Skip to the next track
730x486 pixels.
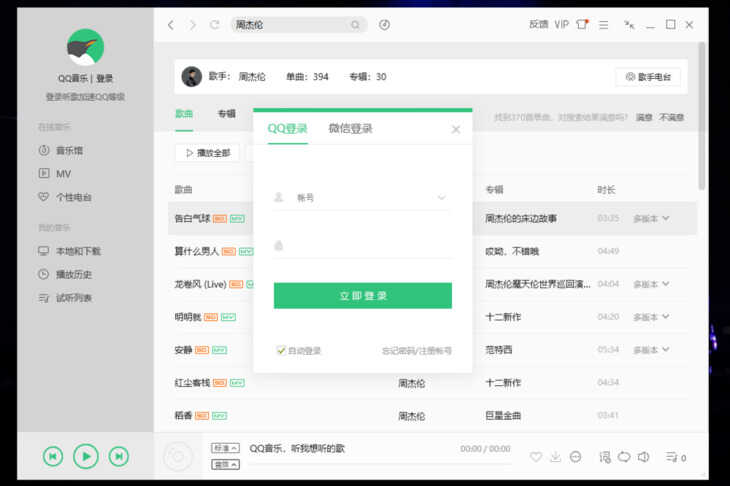tap(119, 456)
